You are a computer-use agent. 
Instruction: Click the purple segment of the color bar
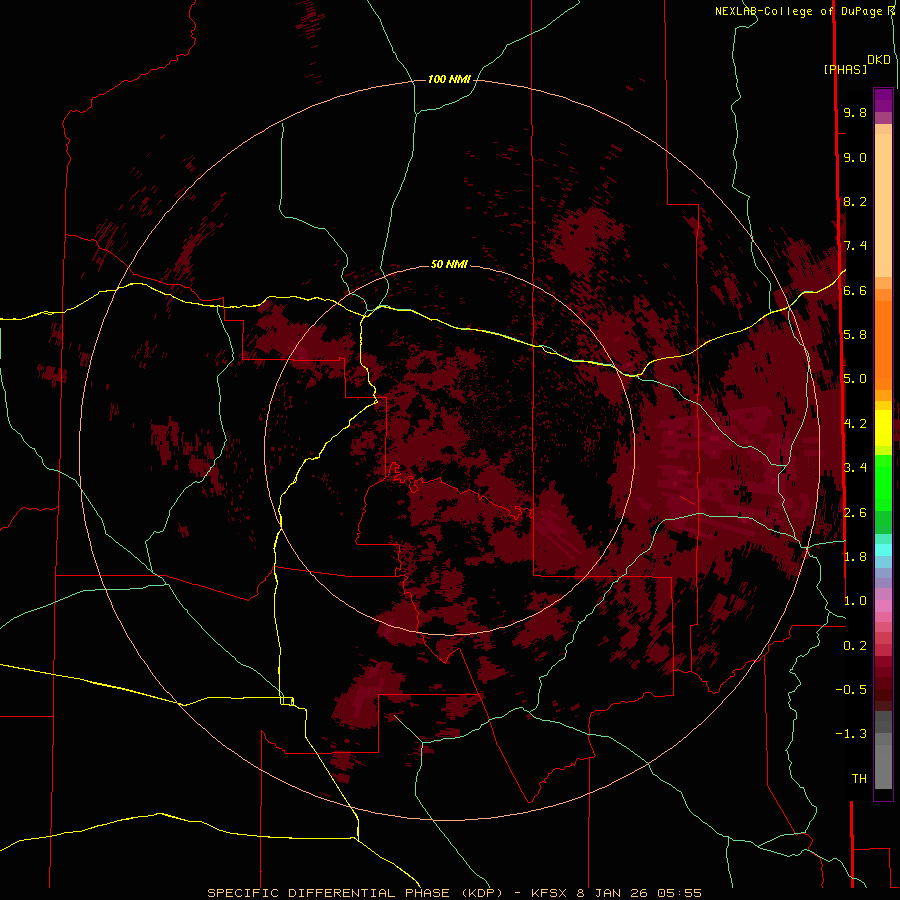(x=883, y=100)
